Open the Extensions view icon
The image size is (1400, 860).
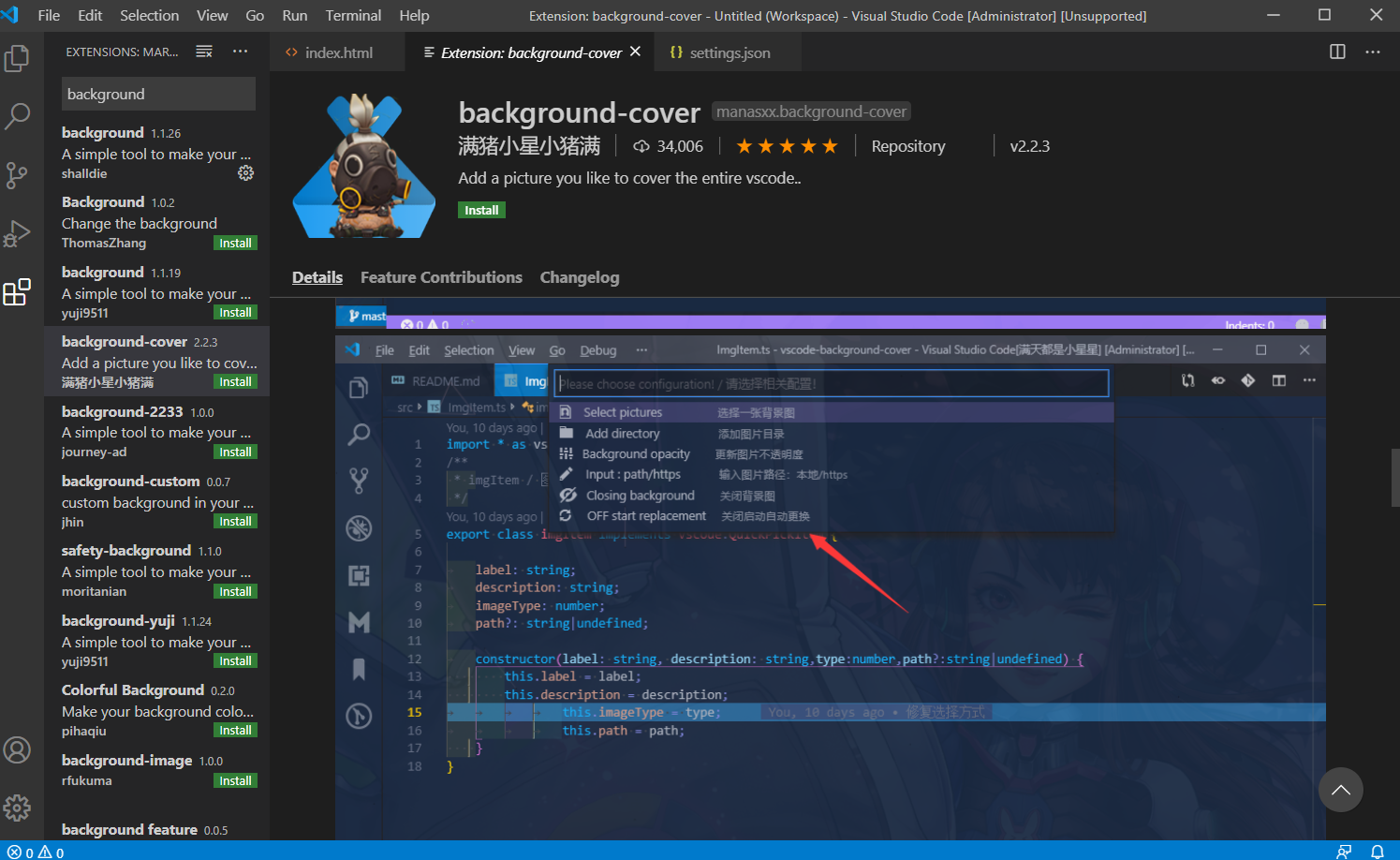click(18, 291)
